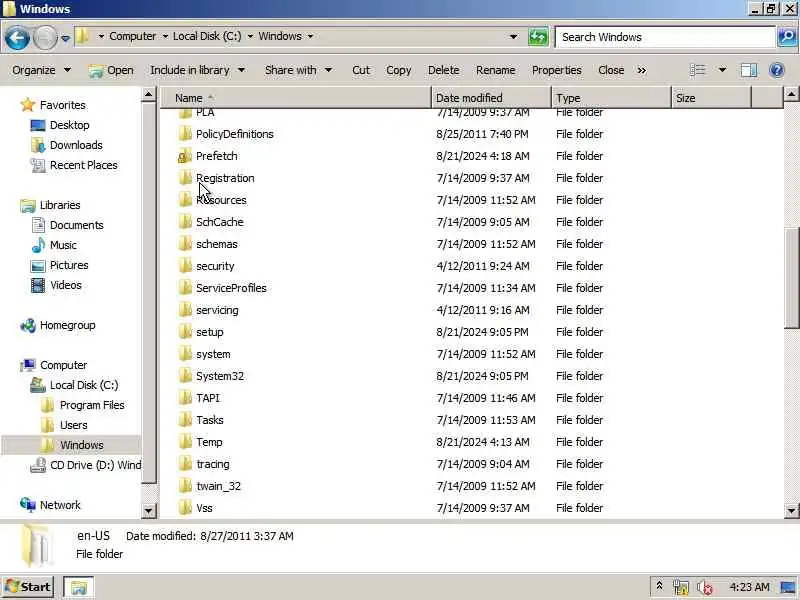Sort by Date modified column

(x=491, y=97)
